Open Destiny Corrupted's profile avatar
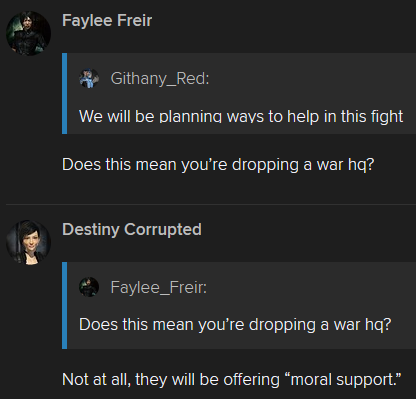416x399 pixels. pos(28,242)
